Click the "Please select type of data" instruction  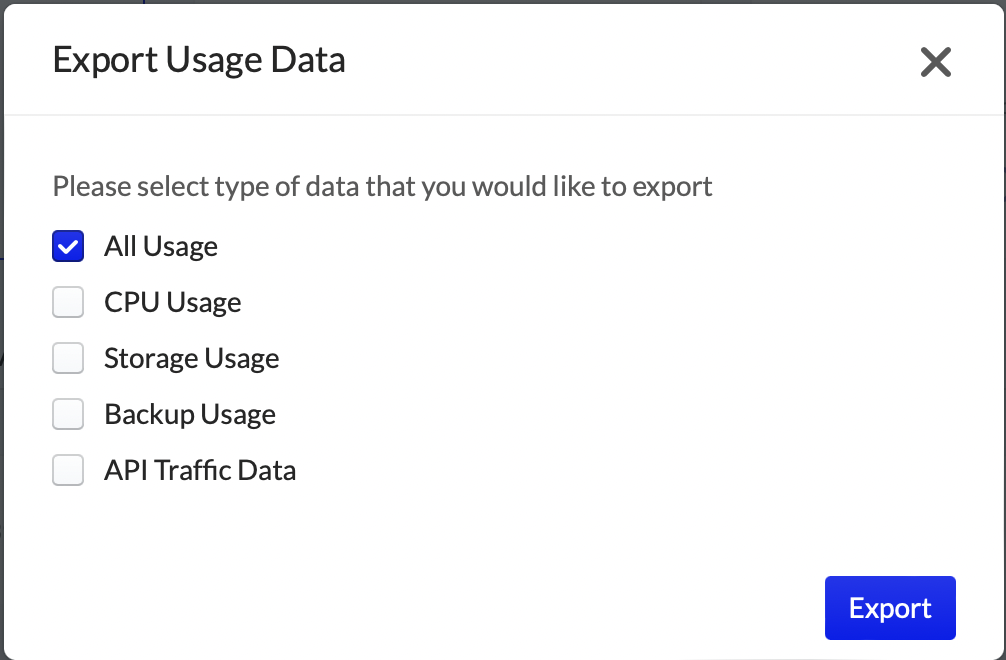click(382, 187)
